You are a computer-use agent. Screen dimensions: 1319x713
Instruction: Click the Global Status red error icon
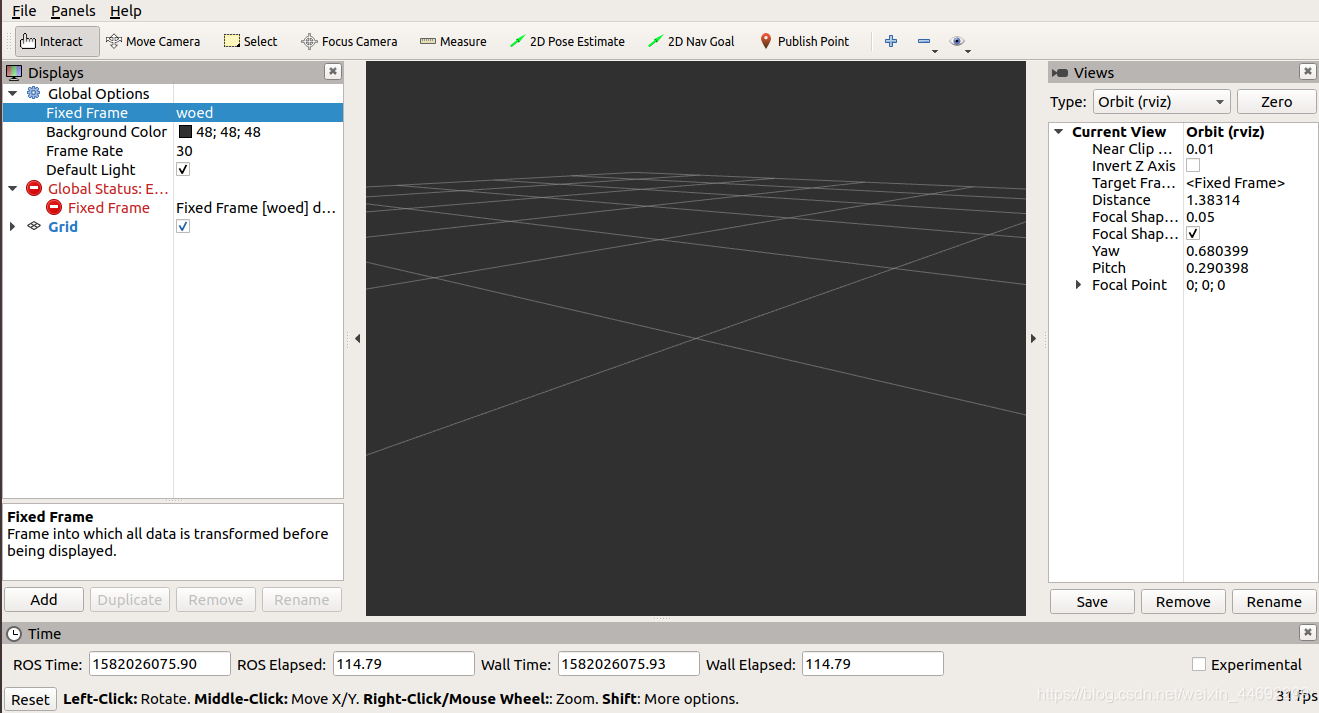coord(34,188)
